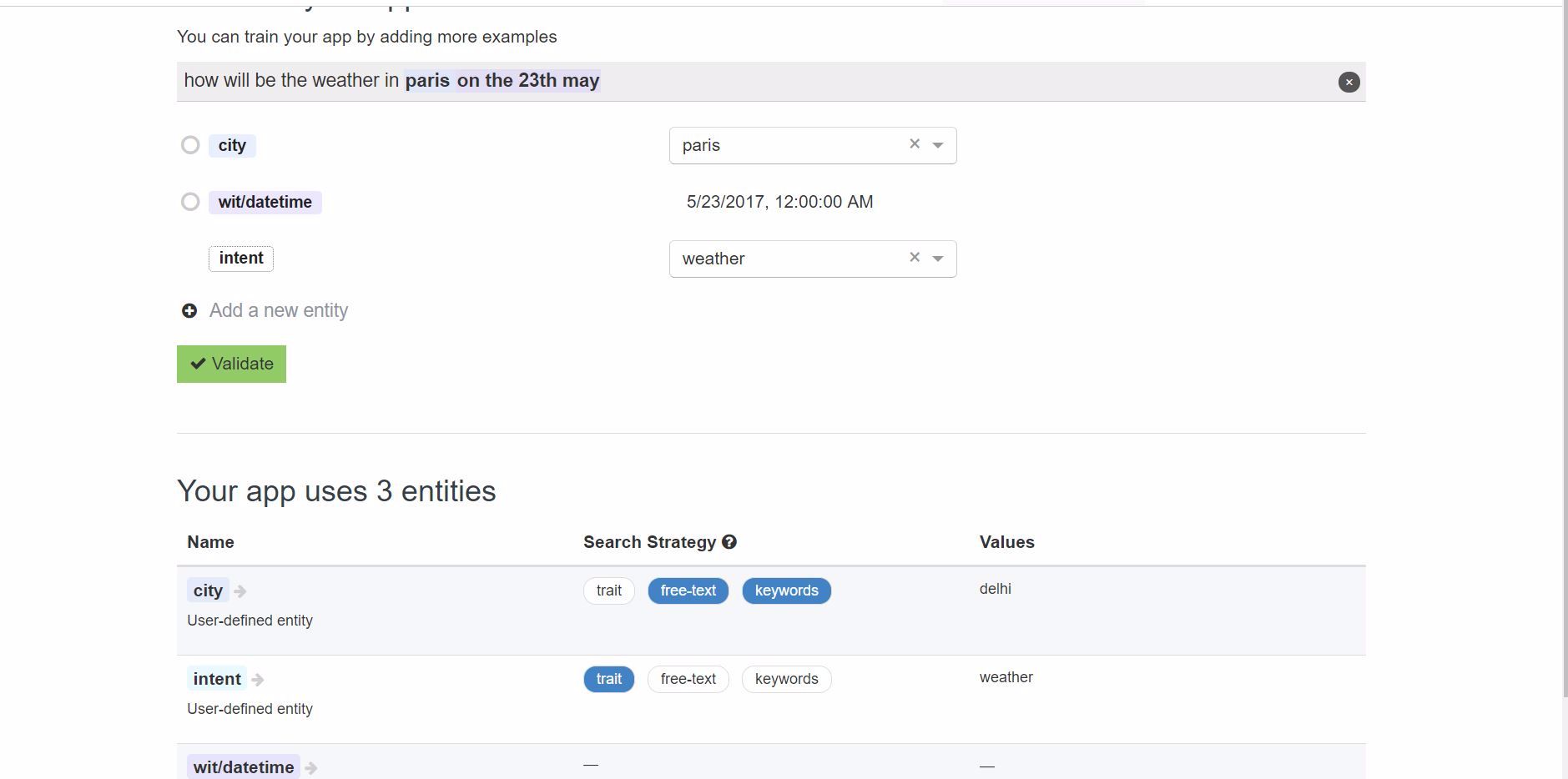Select the city entity radio button
Viewport: 1568px width, 779px height.
click(190, 145)
